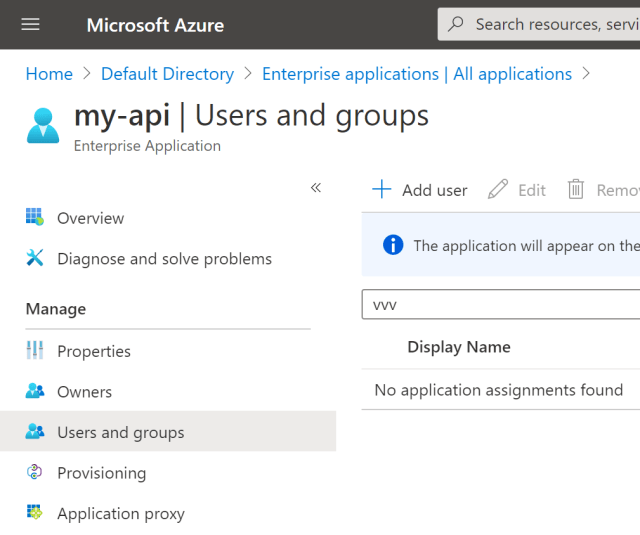Image resolution: width=640 pixels, height=535 pixels.
Task: Click Add user button
Action: coord(420,190)
